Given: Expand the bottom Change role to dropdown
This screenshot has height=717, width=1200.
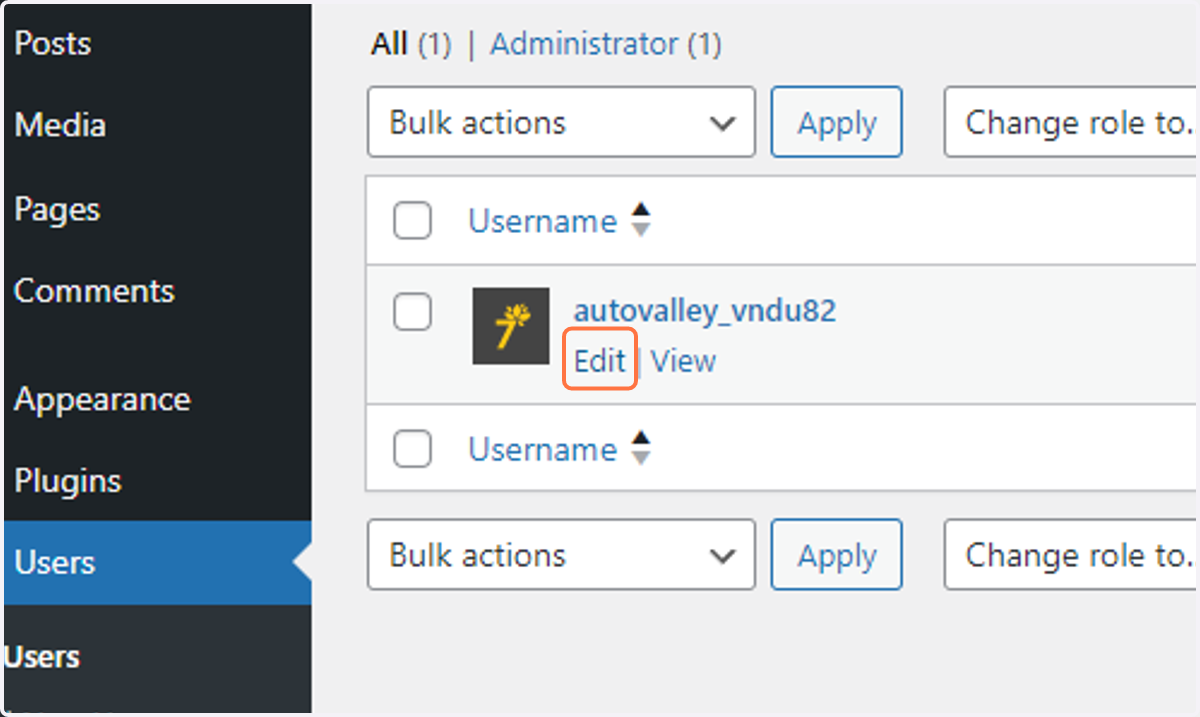Looking at the screenshot, I should click(x=1070, y=555).
